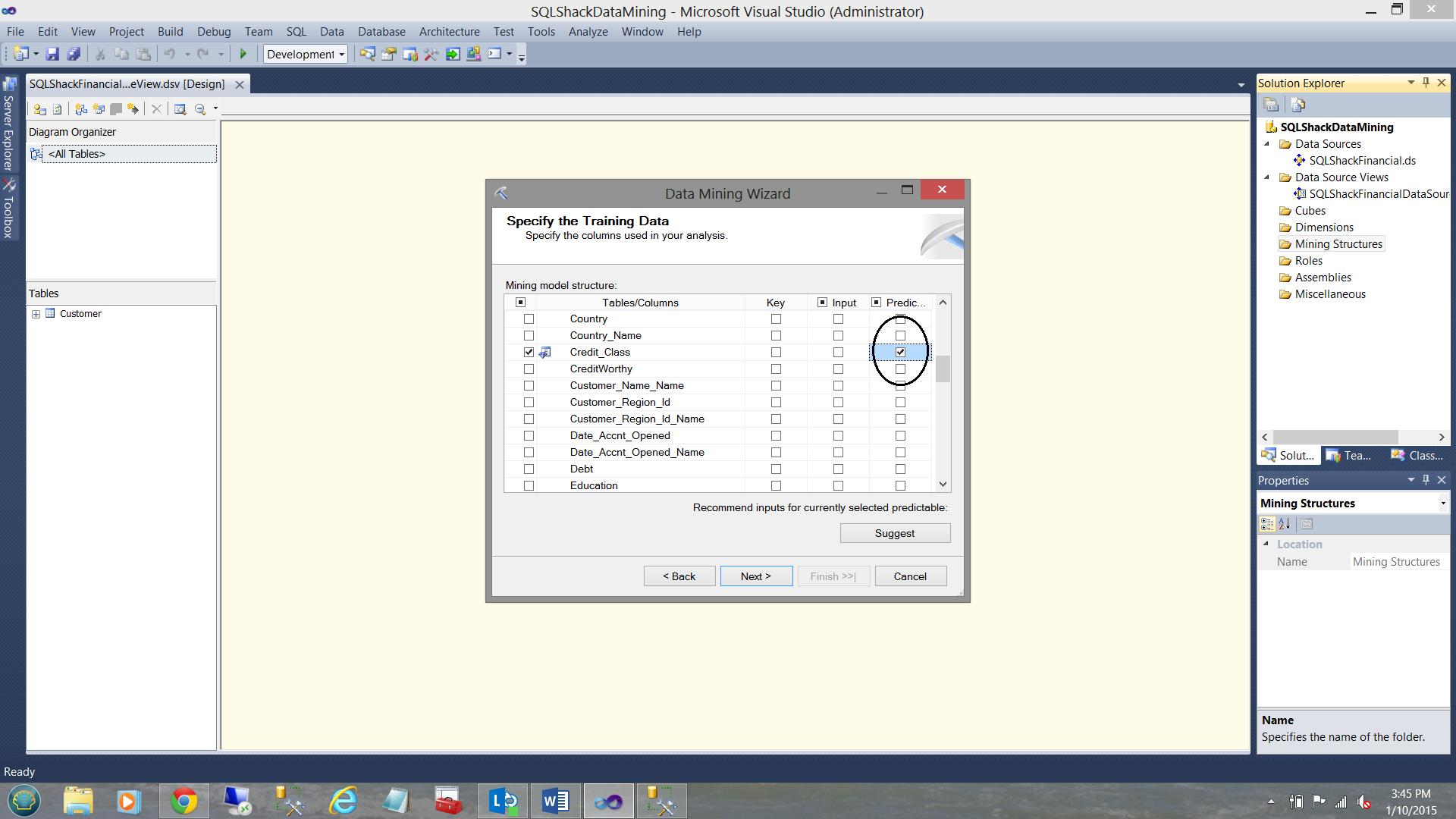Click the Suggest button

click(895, 534)
